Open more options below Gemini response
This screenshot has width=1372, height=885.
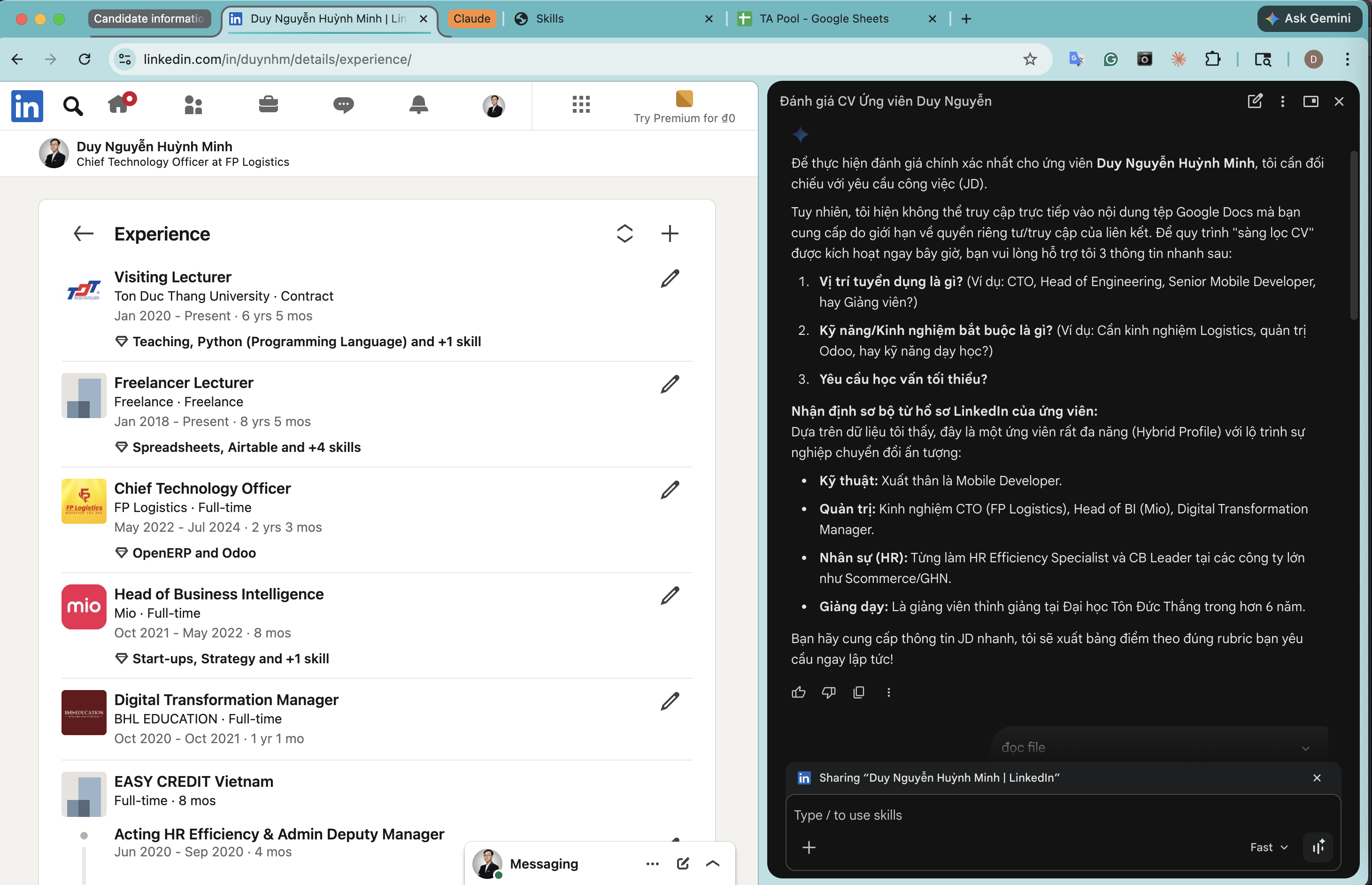click(x=888, y=692)
